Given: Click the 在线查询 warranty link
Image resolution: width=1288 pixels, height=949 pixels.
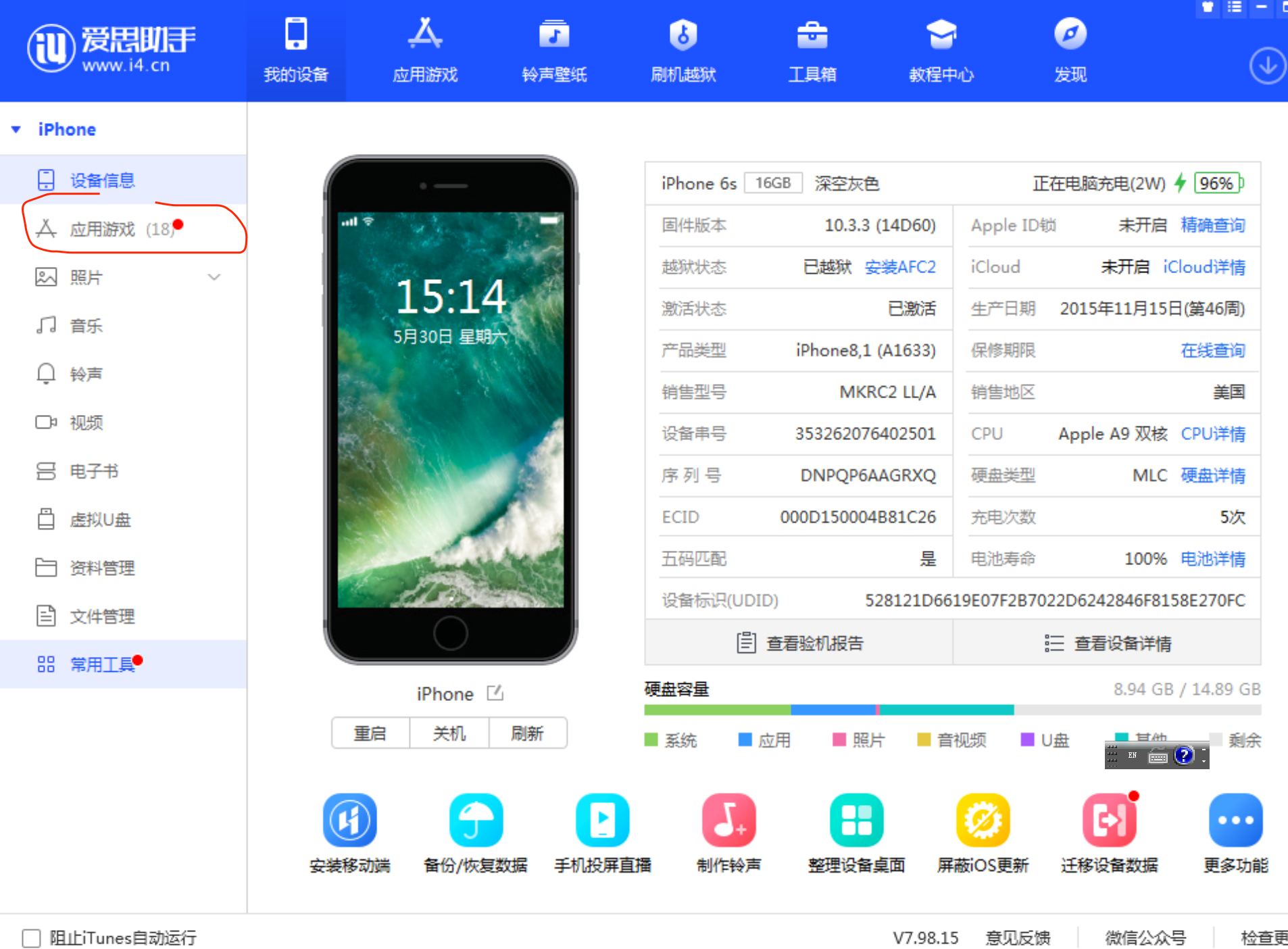Looking at the screenshot, I should click(x=1213, y=350).
